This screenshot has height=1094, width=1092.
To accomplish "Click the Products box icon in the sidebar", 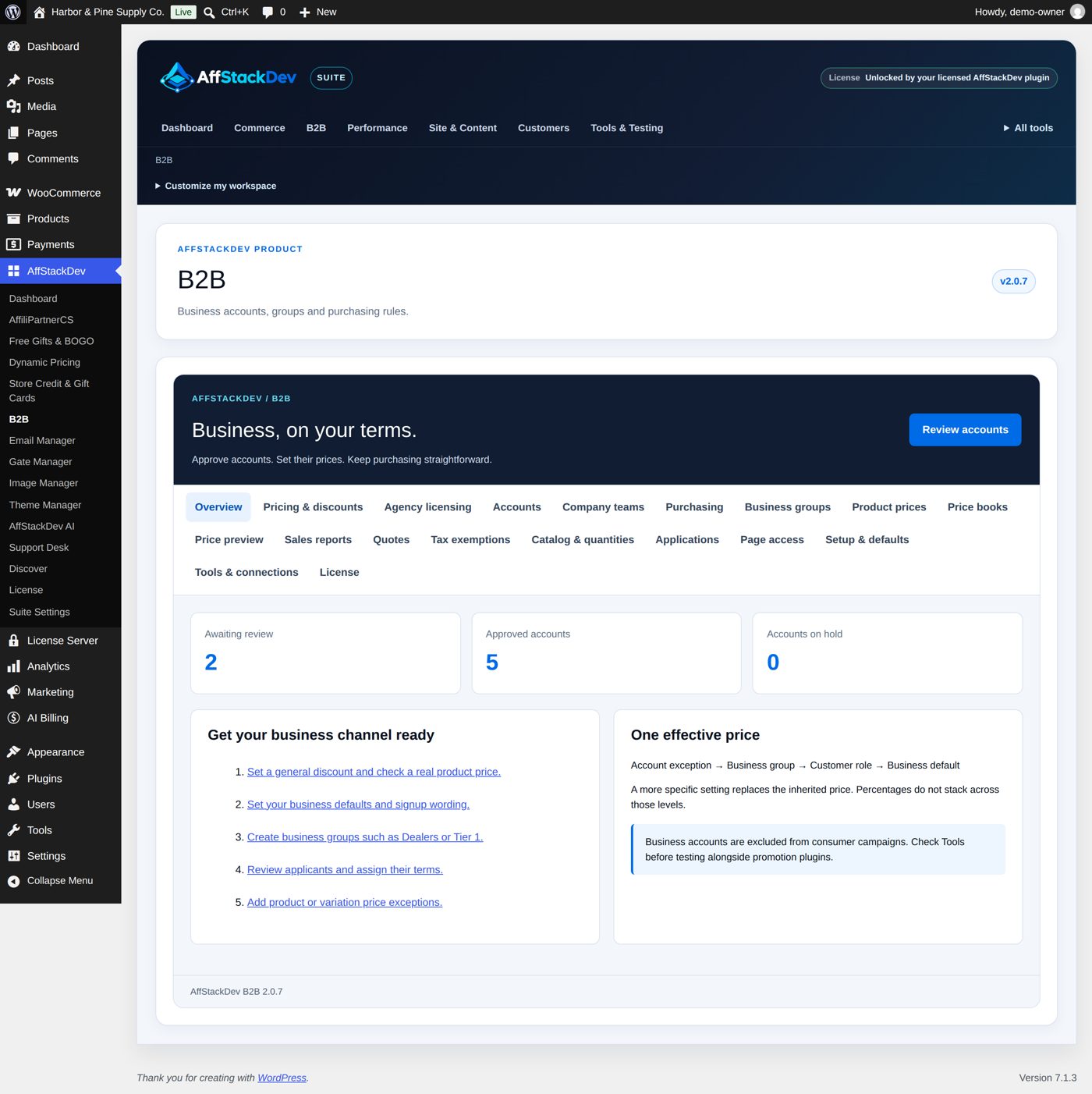I will point(13,218).
